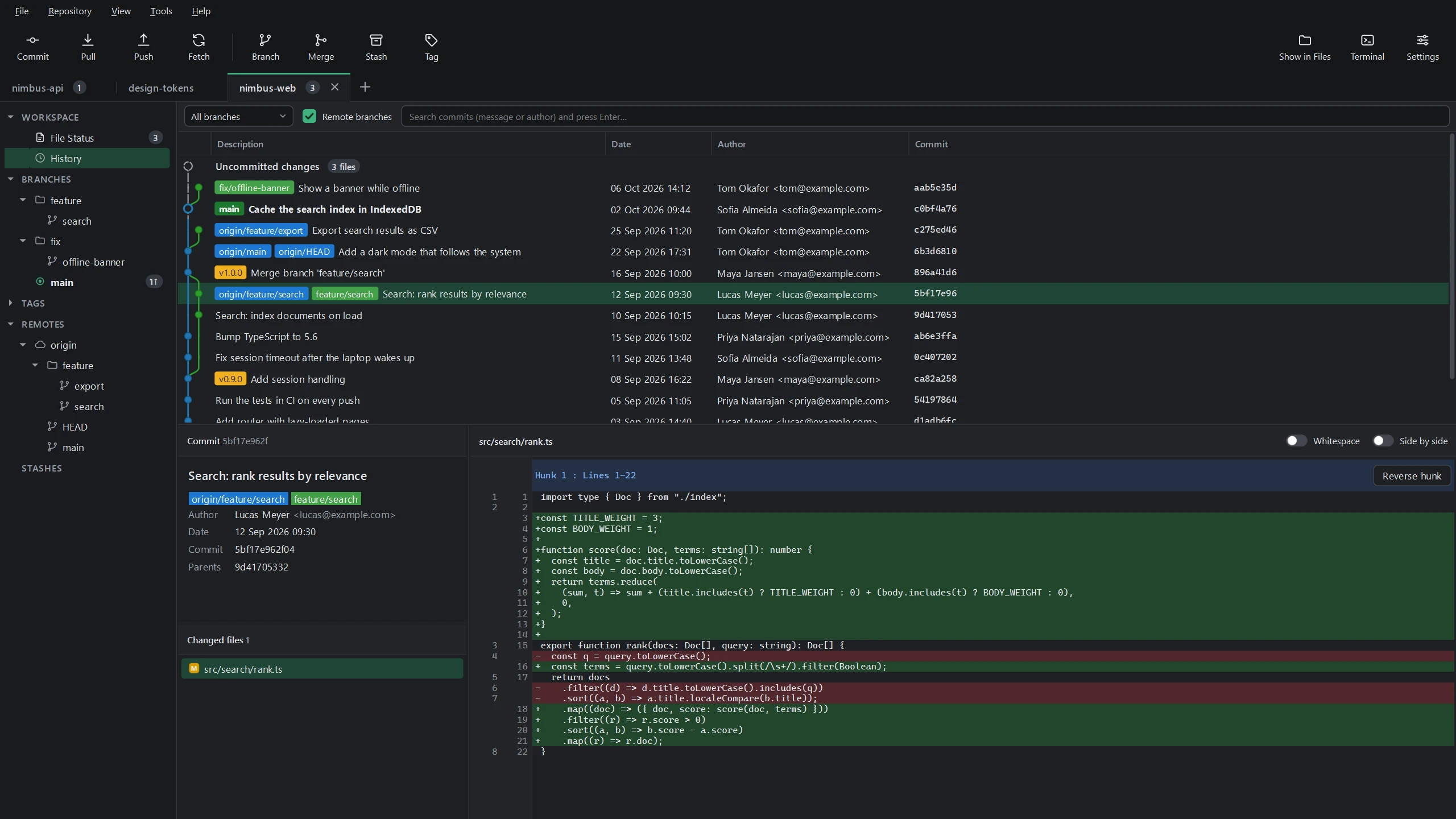Launch the Terminal
Viewport: 1456px width, 819px height.
1367,47
